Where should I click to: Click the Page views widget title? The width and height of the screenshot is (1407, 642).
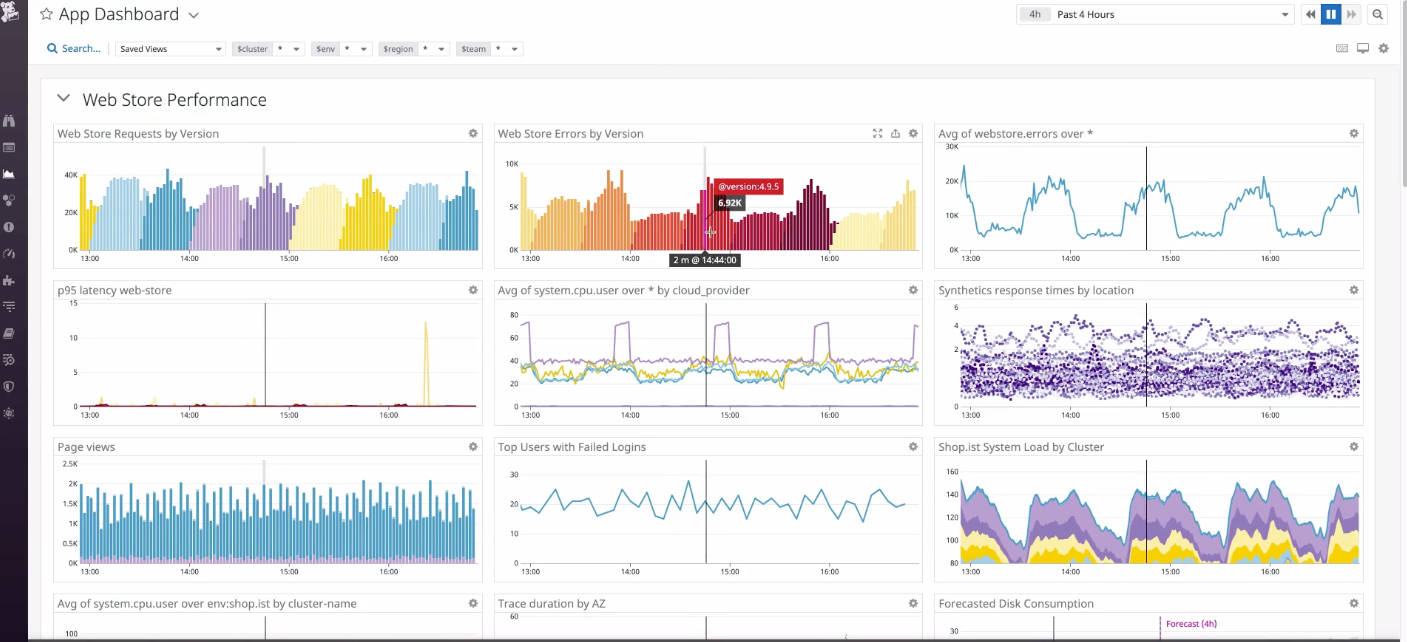click(86, 447)
